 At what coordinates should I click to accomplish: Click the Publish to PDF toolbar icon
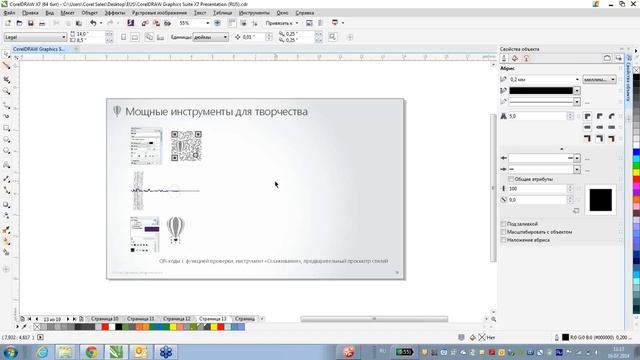point(167,23)
